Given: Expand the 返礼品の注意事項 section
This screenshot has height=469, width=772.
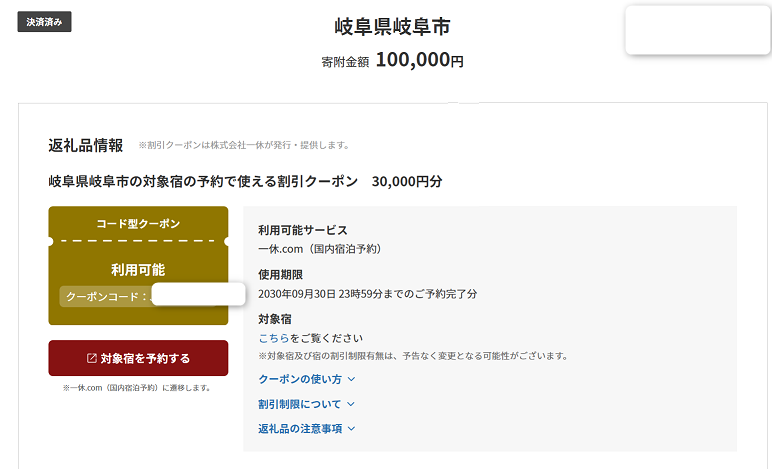Looking at the screenshot, I should point(300,429).
